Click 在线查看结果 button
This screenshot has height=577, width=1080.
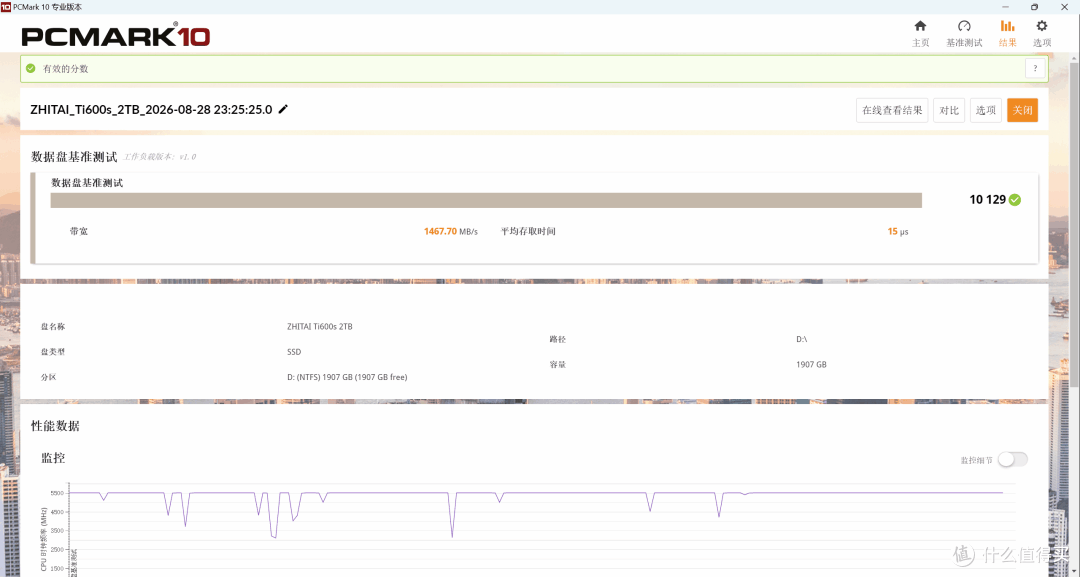pyautogui.click(x=892, y=110)
